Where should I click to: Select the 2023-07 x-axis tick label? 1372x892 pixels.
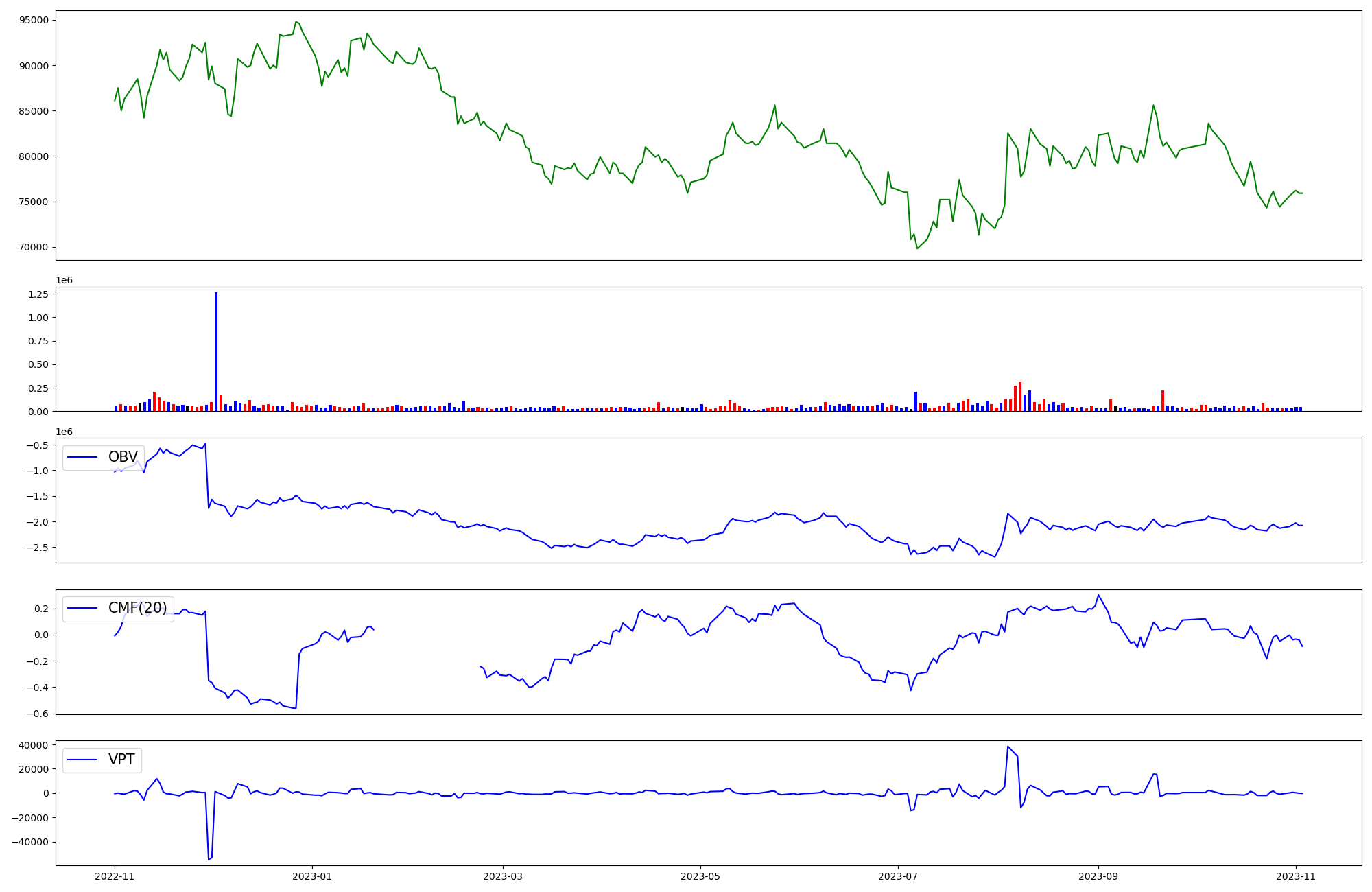pyautogui.click(x=898, y=876)
